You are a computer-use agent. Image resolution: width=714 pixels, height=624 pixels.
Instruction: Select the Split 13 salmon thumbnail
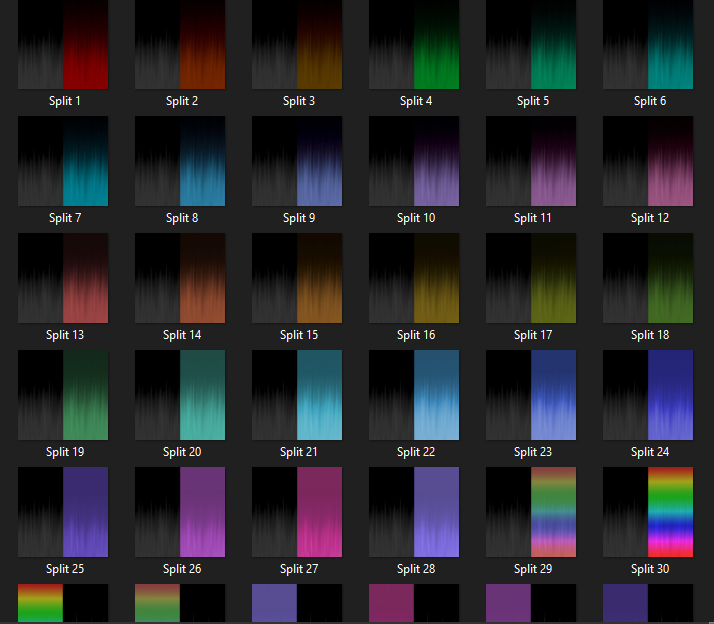63,278
